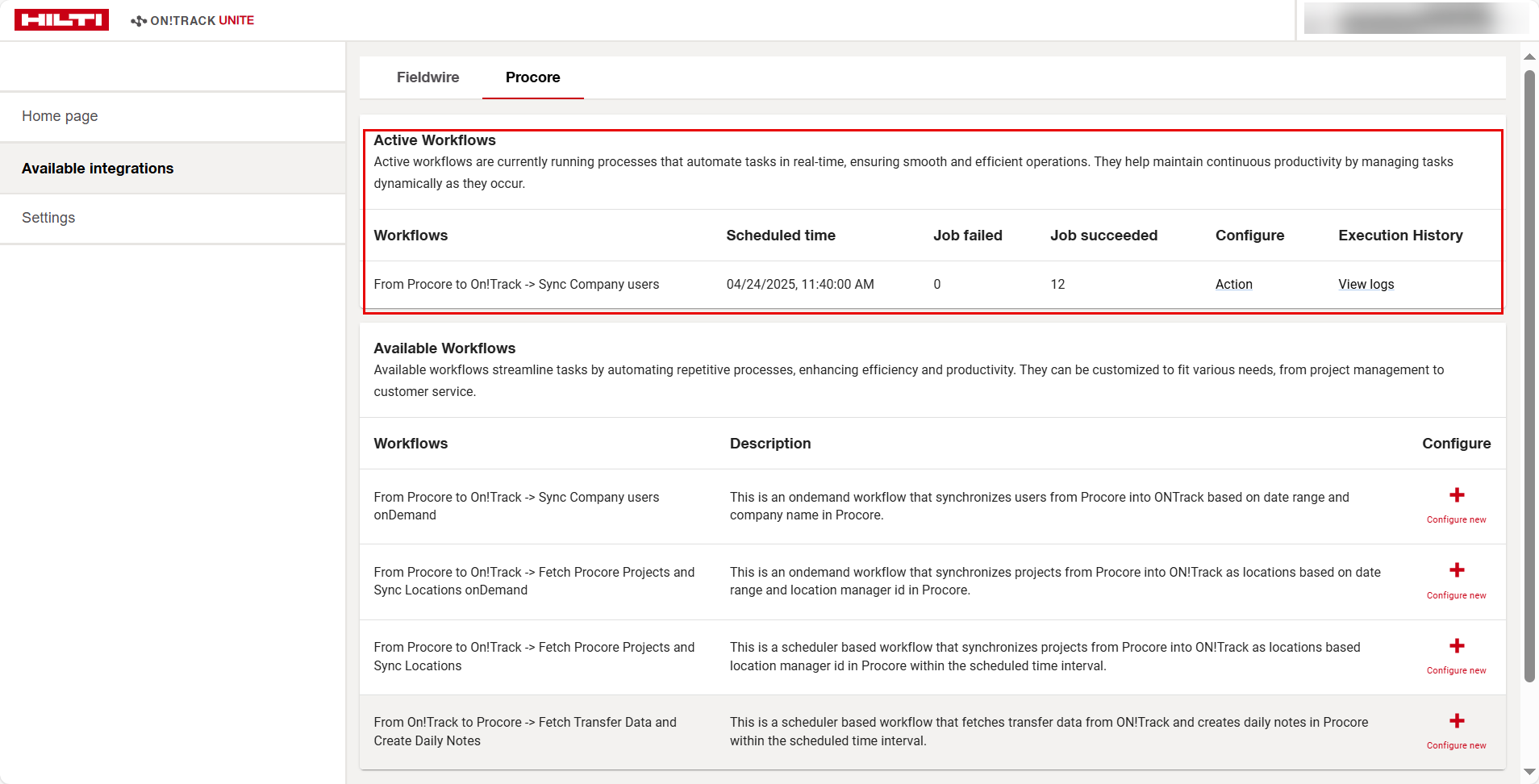
Task: Click the scrollbar down arrow
Action: tap(1529, 772)
